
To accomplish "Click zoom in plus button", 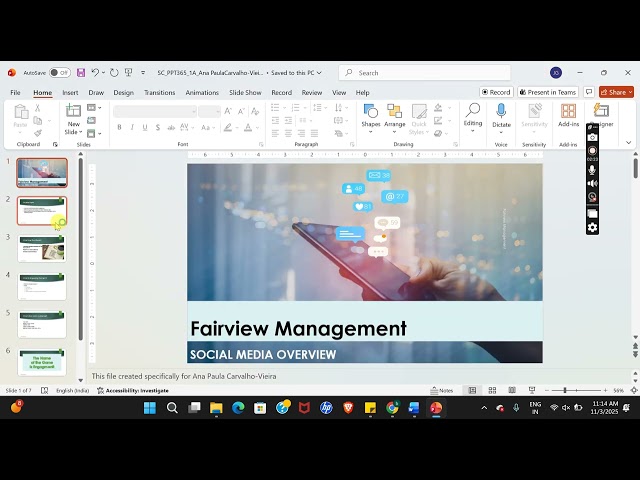I will tap(605, 391).
